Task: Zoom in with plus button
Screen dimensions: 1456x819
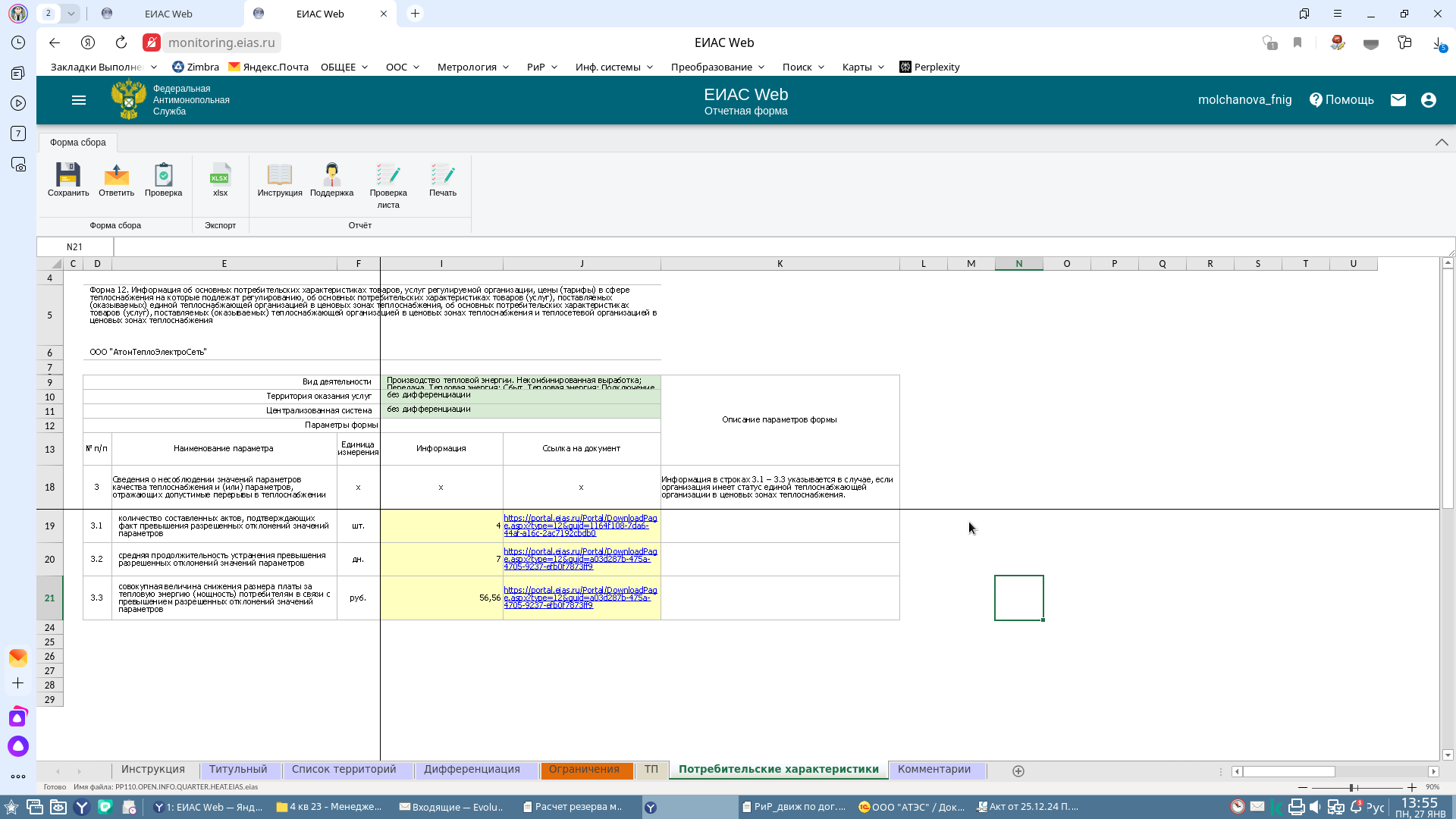Action: 1412,788
